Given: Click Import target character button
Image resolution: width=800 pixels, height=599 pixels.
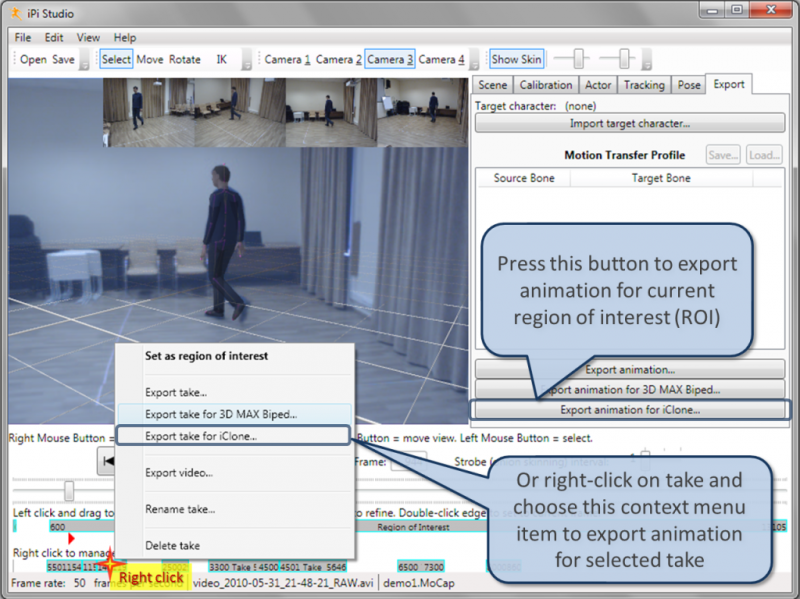Looking at the screenshot, I should [630, 123].
